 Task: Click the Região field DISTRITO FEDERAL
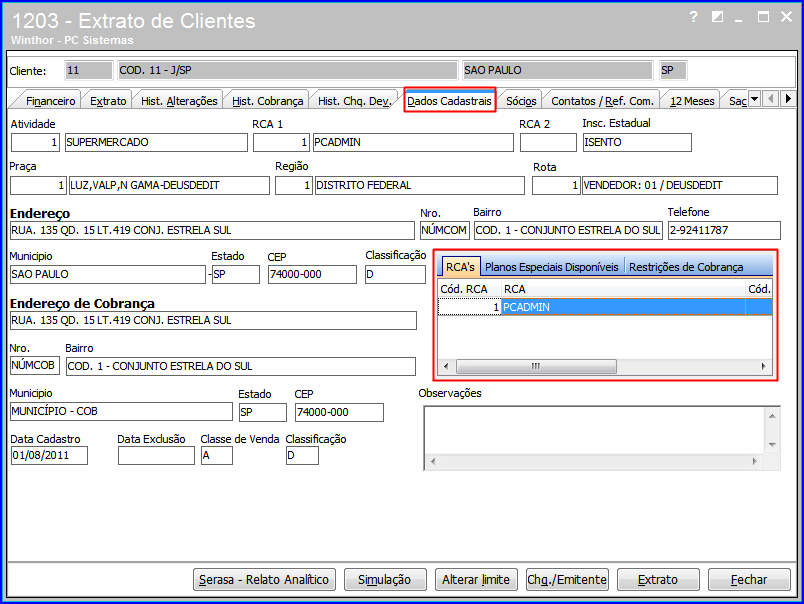pos(419,185)
